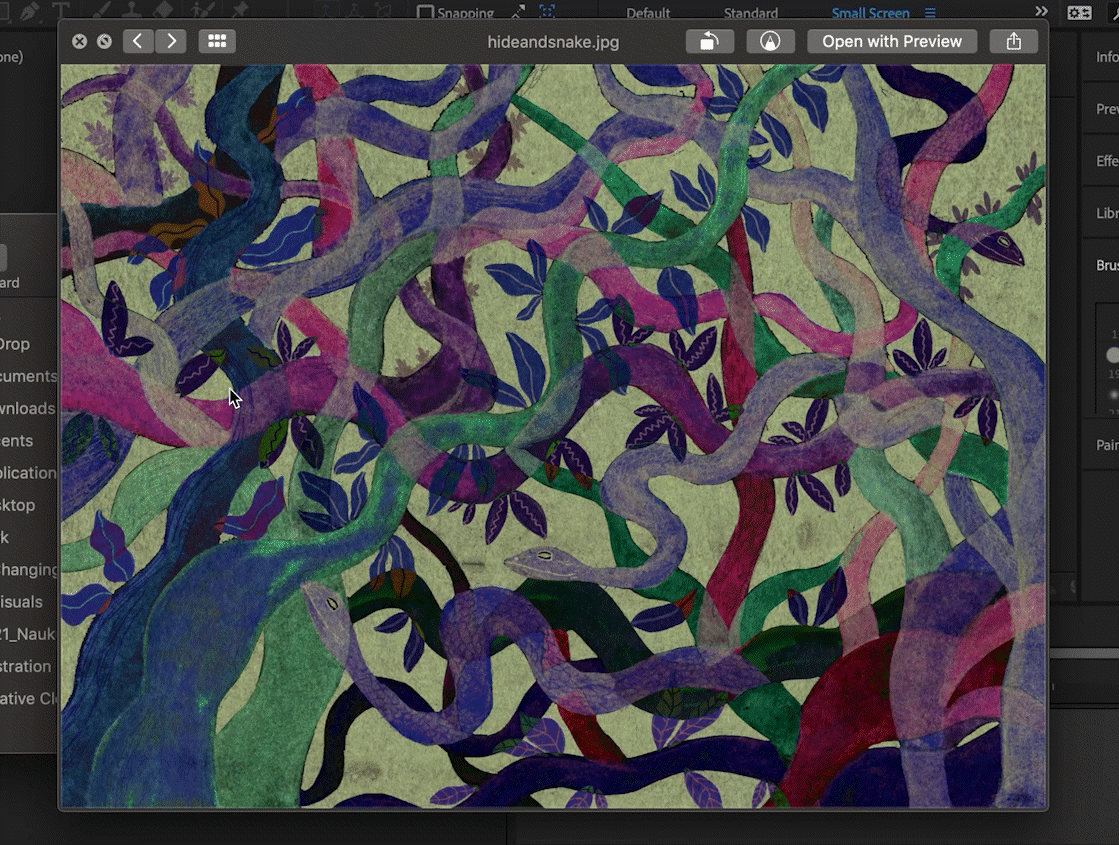Open the Downloads folder in sidebar
This screenshot has height=845, width=1119.
(28, 408)
